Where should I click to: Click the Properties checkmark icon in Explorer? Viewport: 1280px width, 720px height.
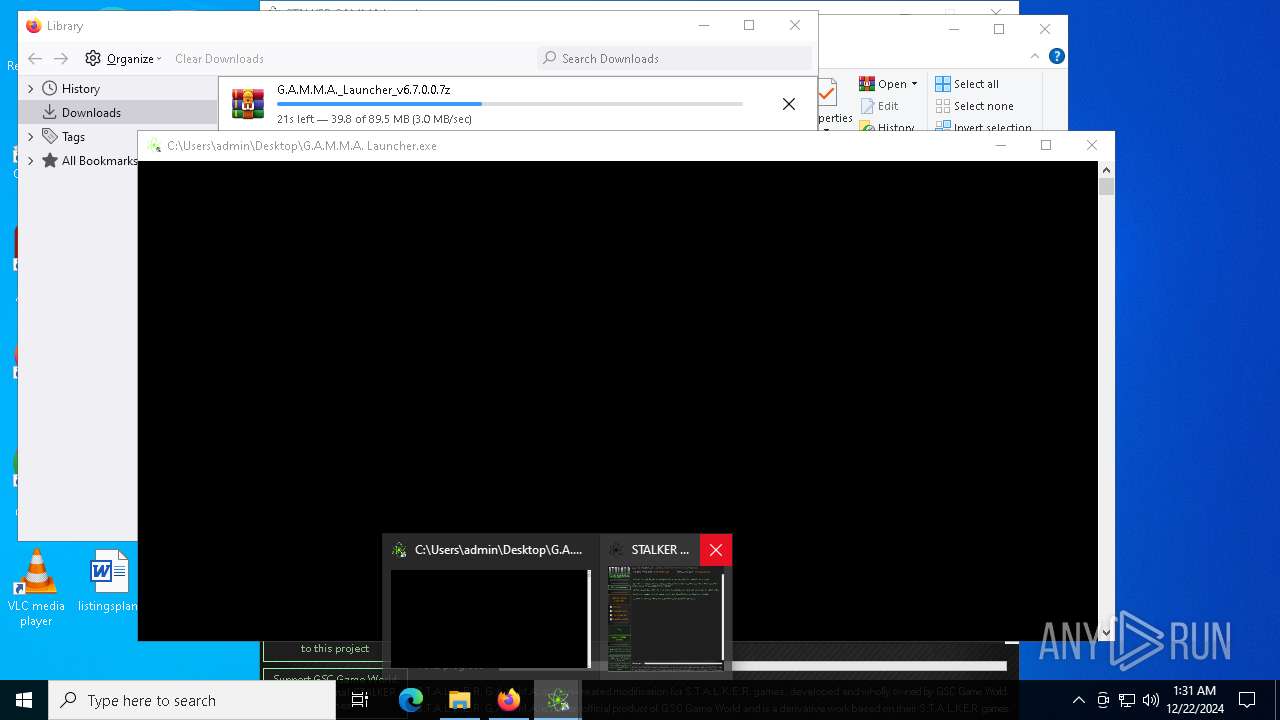827,93
